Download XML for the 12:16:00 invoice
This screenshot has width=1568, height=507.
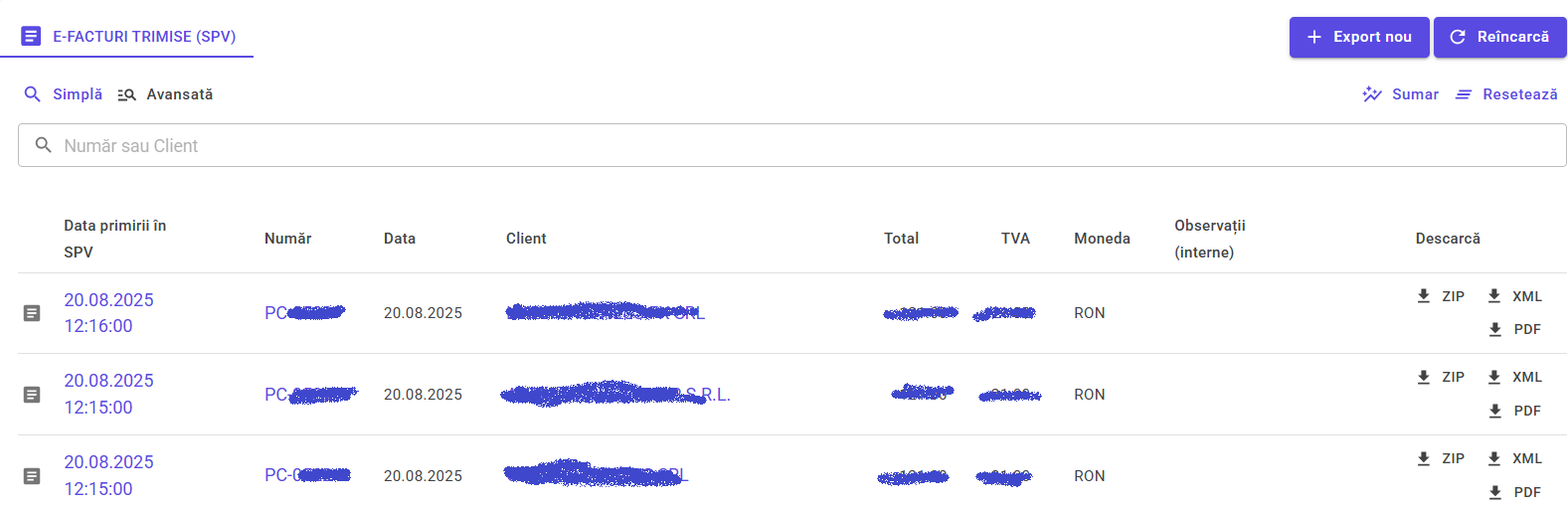click(x=1514, y=296)
